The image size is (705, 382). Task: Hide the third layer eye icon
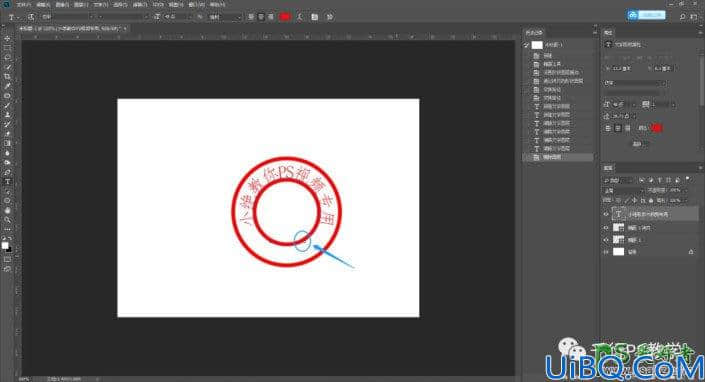tap(607, 240)
